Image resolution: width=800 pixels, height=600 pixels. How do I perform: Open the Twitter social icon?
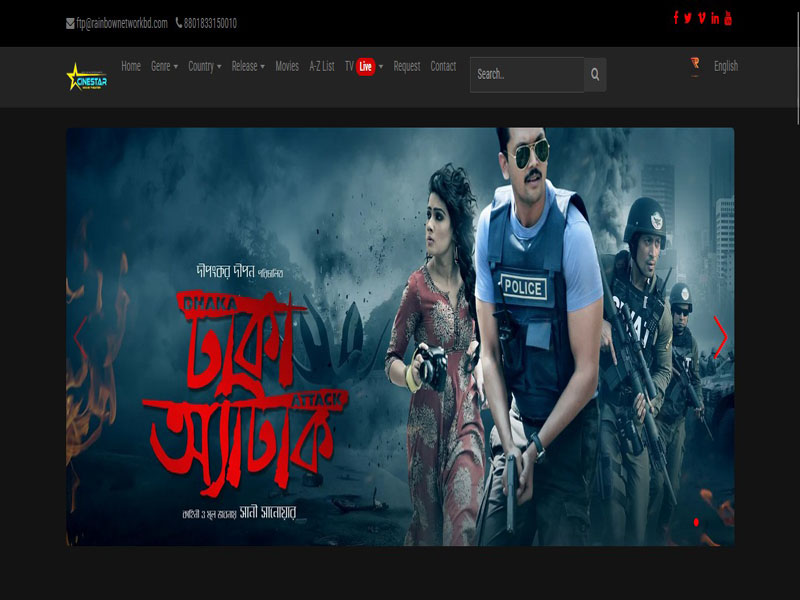pyautogui.click(x=688, y=18)
